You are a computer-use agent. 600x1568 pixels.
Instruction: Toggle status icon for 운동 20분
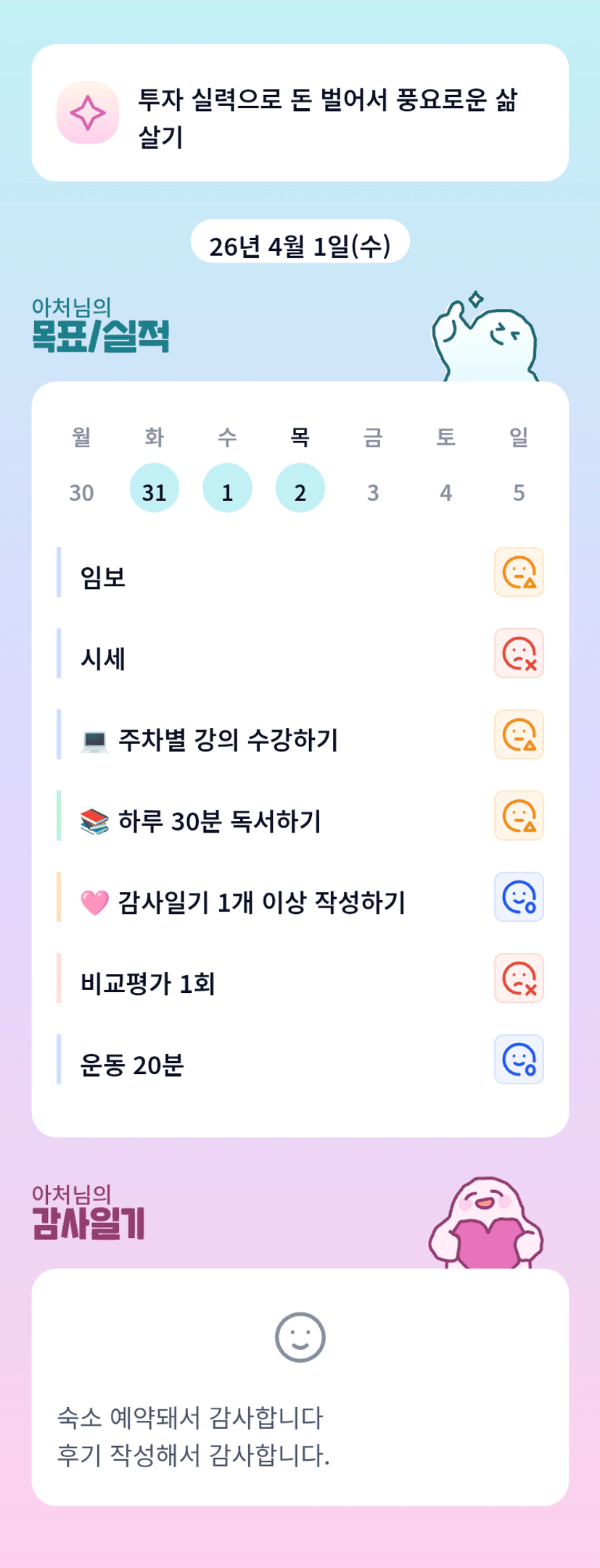(519, 1060)
